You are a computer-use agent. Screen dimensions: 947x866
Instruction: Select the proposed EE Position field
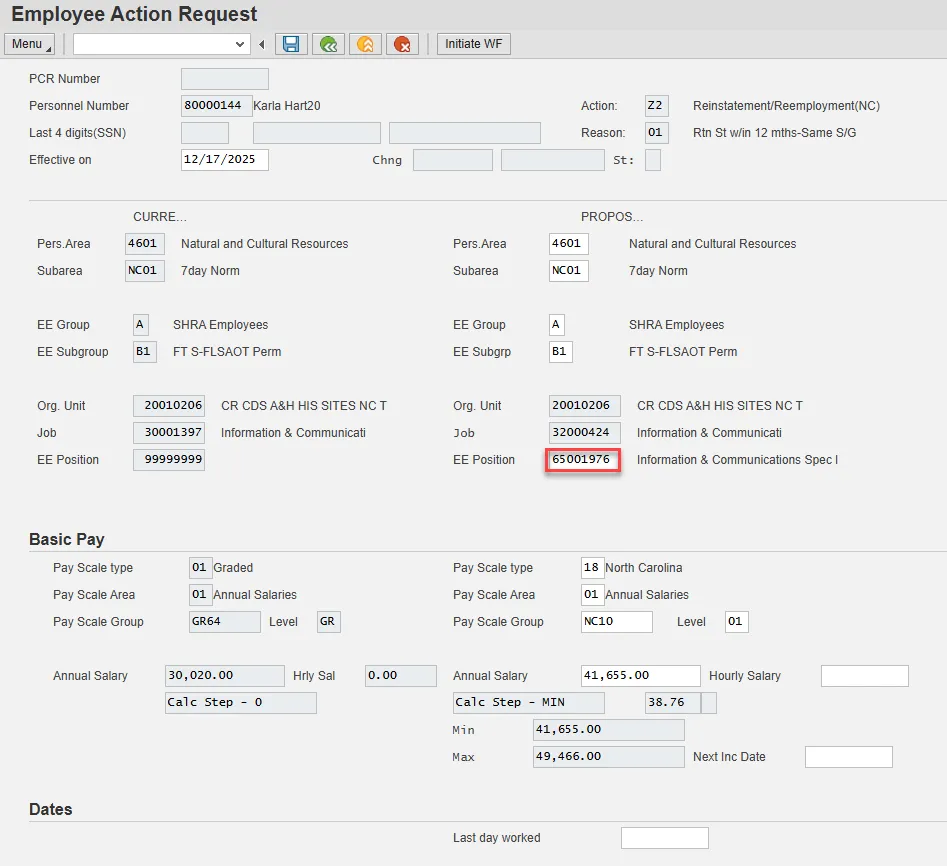(583, 460)
